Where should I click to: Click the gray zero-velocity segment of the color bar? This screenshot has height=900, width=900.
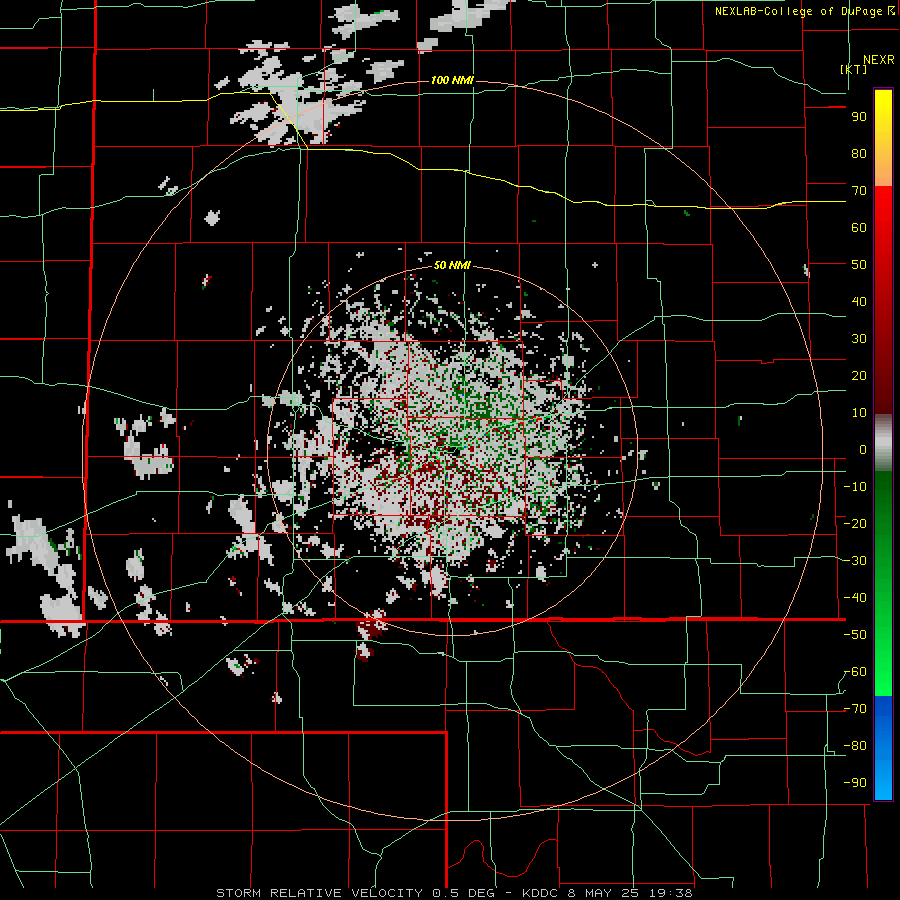click(883, 443)
